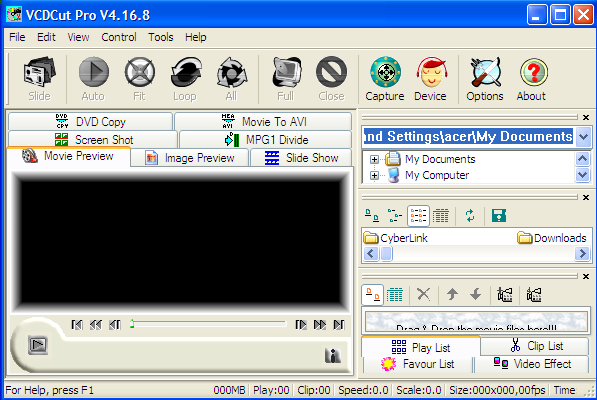
Task: Close the file browser panel
Action: 586,197
